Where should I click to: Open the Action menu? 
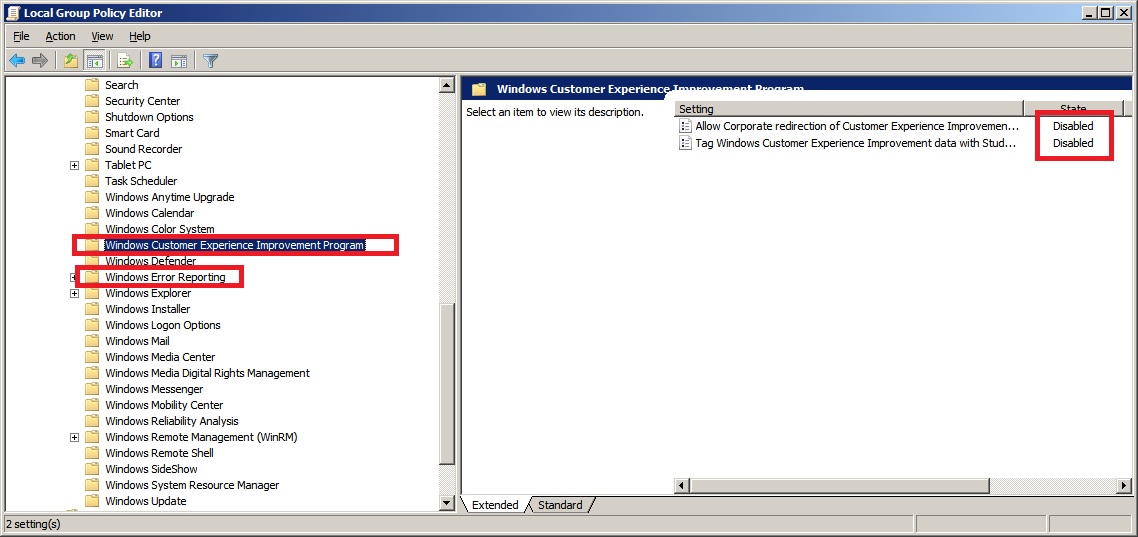[60, 36]
